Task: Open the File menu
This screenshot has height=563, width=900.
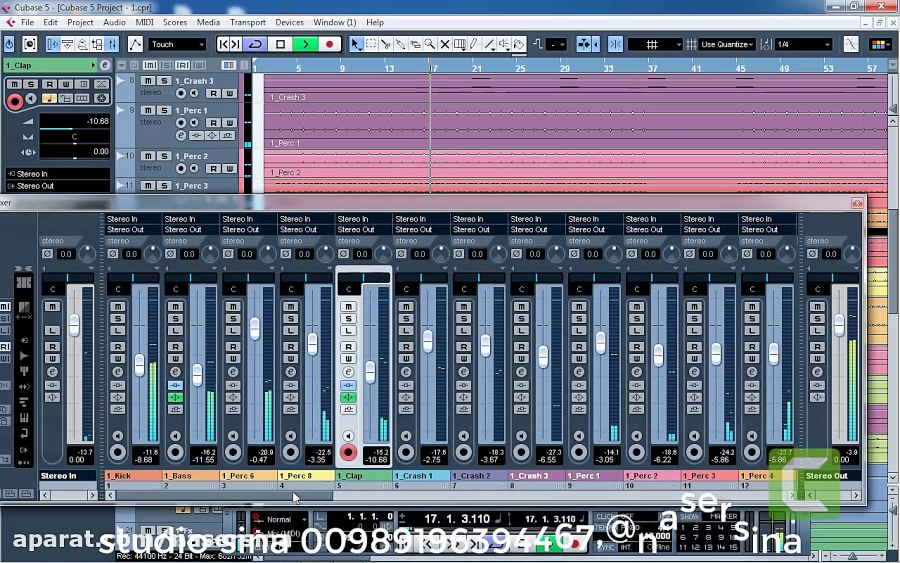Action: click(28, 22)
